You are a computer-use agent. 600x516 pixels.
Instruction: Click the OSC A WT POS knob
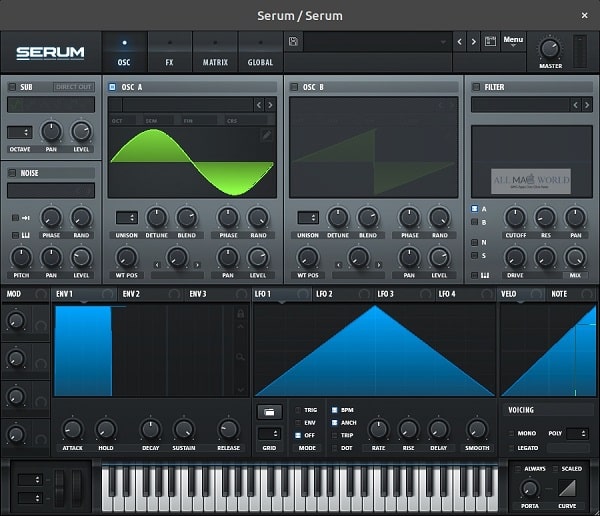point(126,257)
